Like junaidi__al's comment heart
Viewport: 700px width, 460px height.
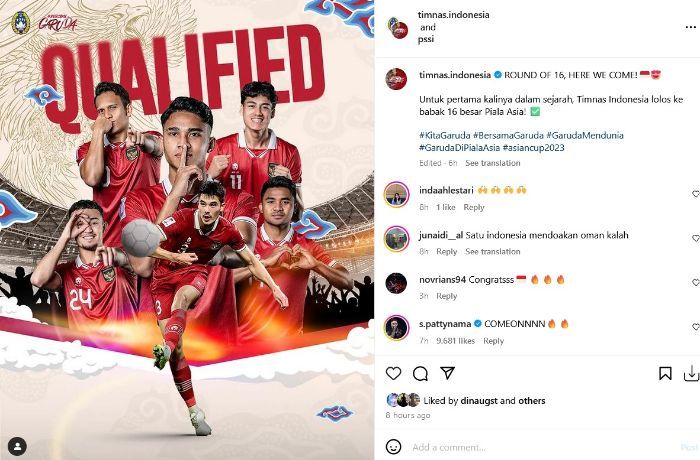coord(696,238)
